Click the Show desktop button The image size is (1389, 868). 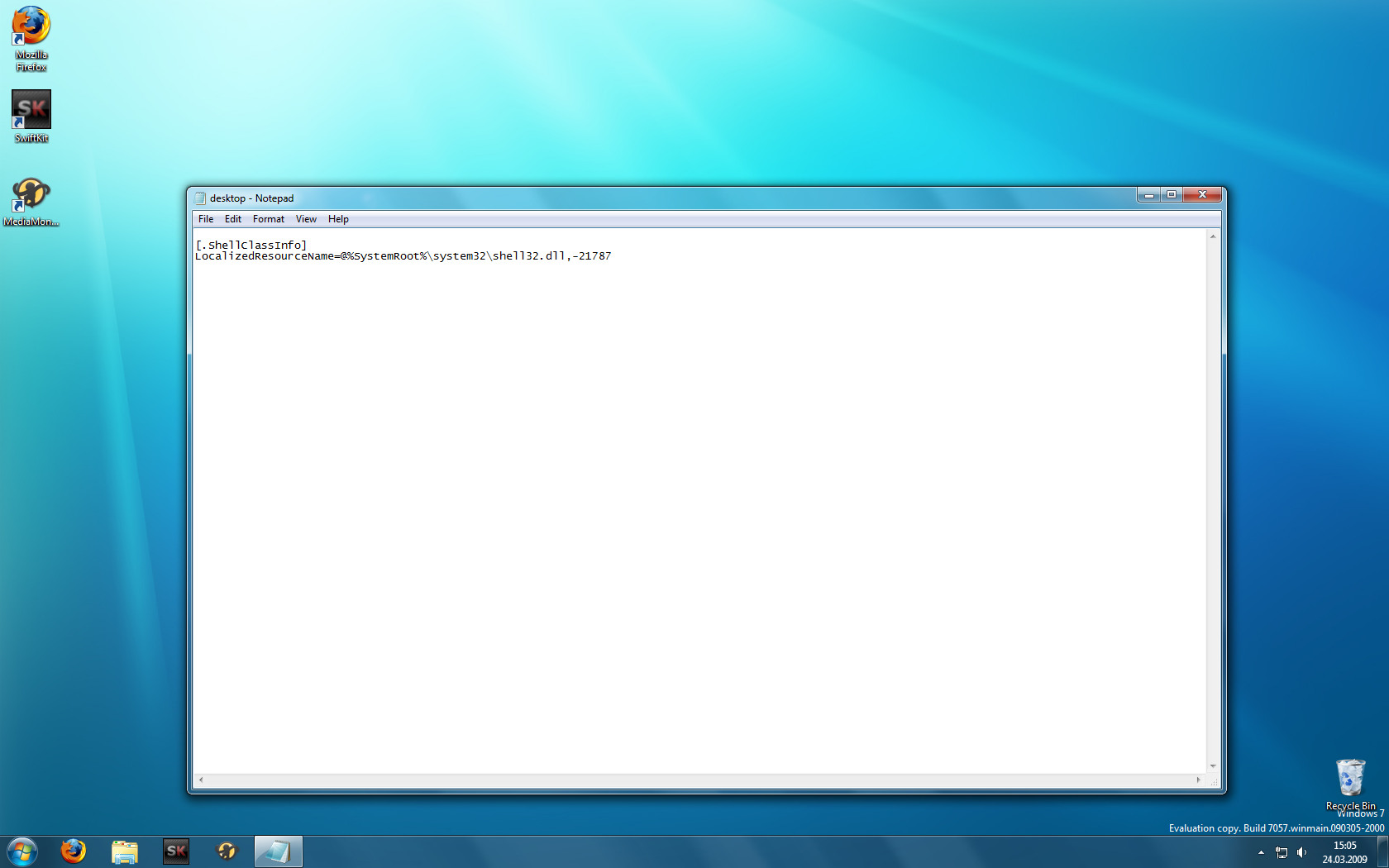point(1382,852)
